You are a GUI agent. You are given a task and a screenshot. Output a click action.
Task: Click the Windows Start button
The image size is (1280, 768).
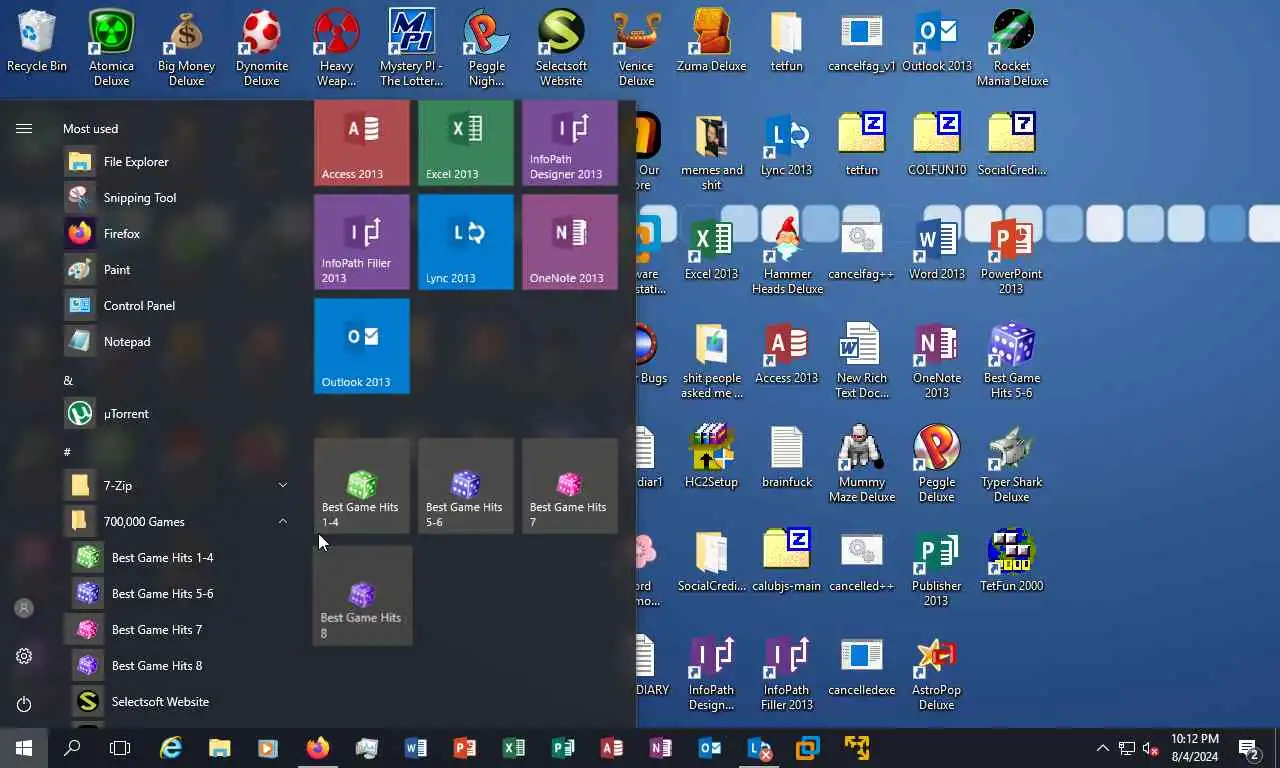[24, 748]
